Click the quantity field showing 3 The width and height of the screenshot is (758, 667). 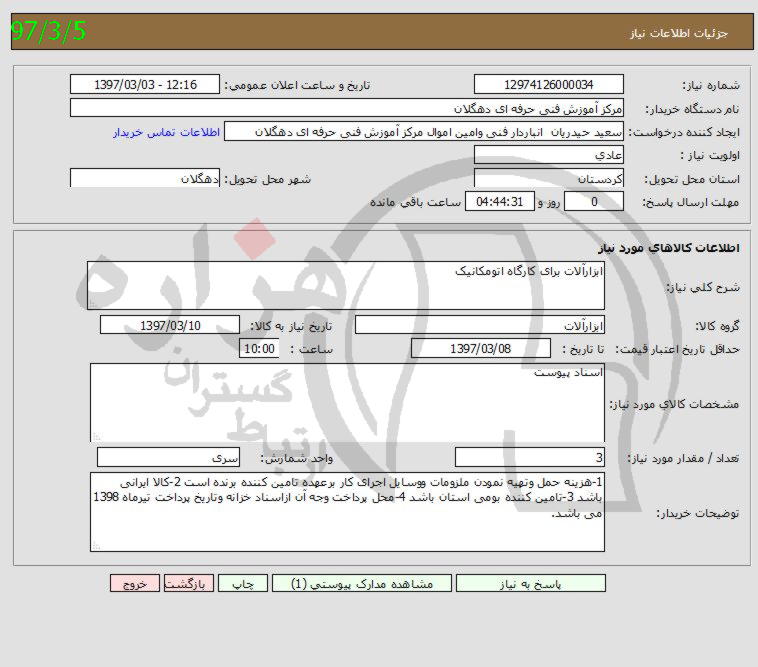click(530, 457)
